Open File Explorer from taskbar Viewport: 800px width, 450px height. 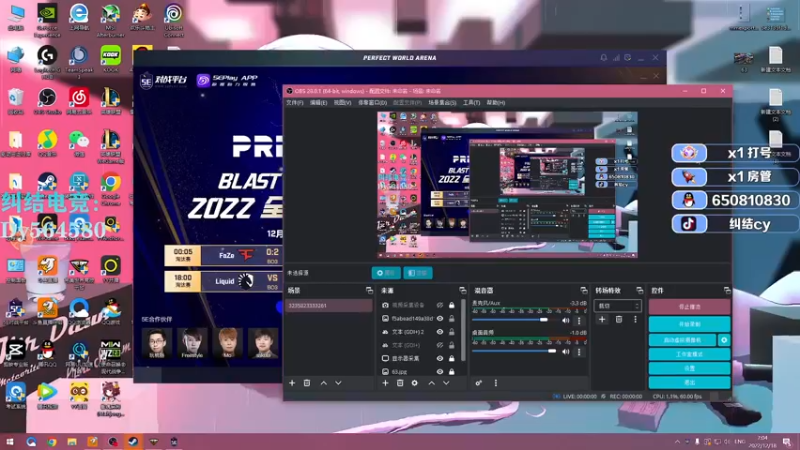(x=72, y=441)
